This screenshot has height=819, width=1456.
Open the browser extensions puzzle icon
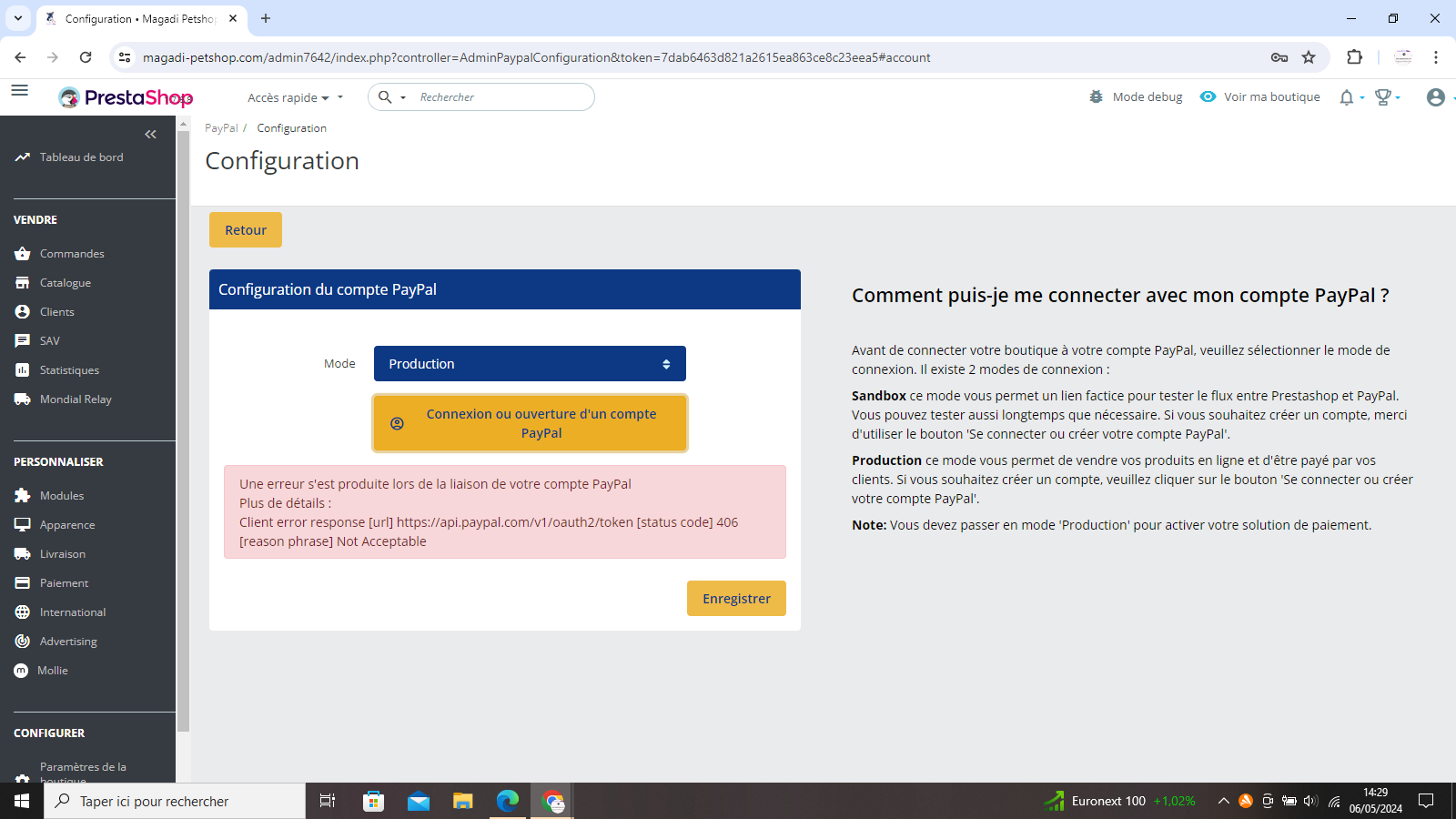click(x=1354, y=57)
